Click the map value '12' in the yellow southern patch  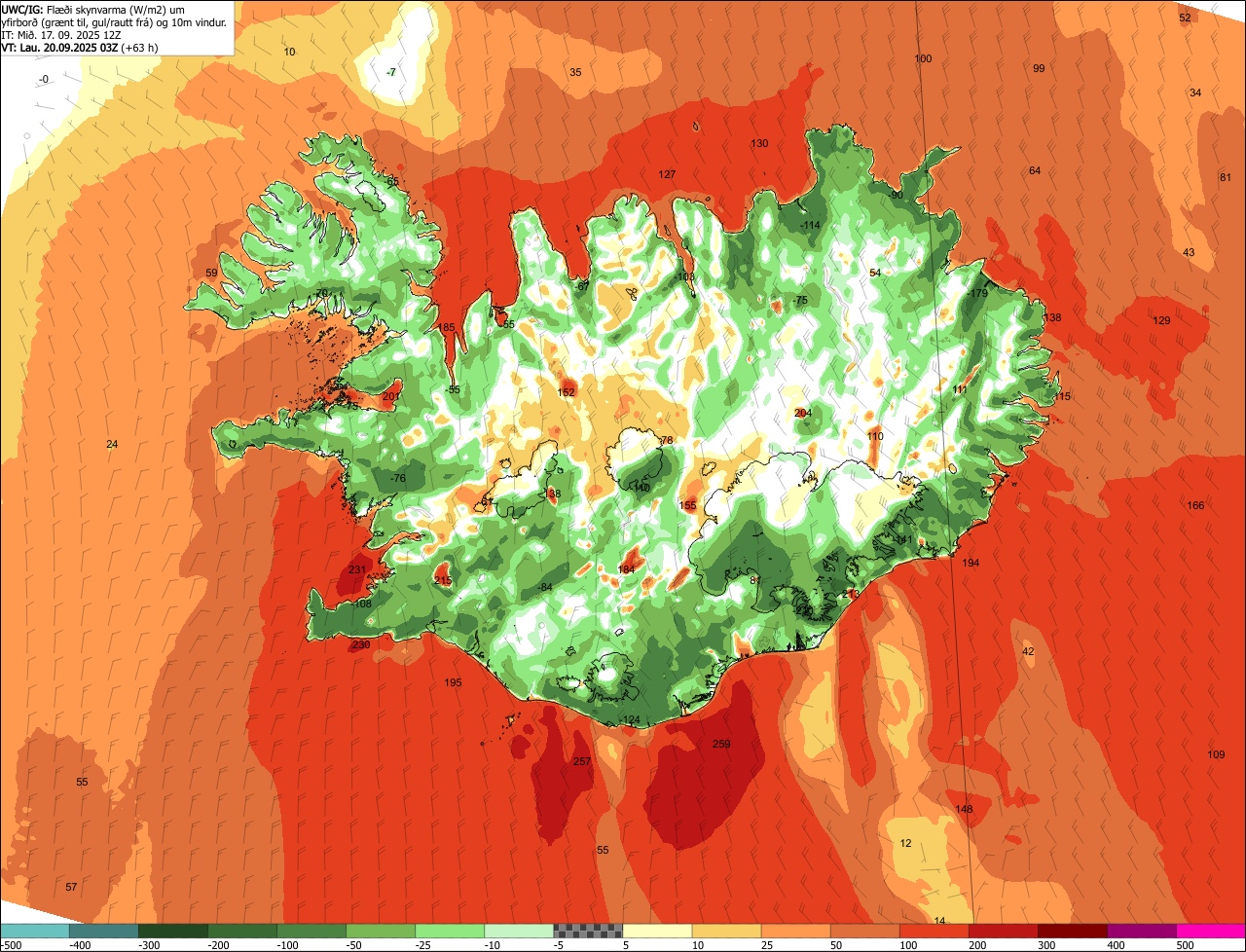(x=905, y=843)
